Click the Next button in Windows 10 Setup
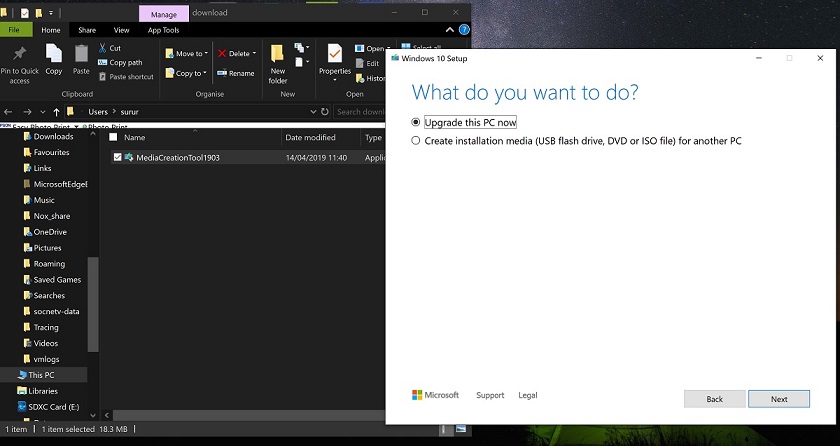This screenshot has height=446, width=840. click(779, 399)
